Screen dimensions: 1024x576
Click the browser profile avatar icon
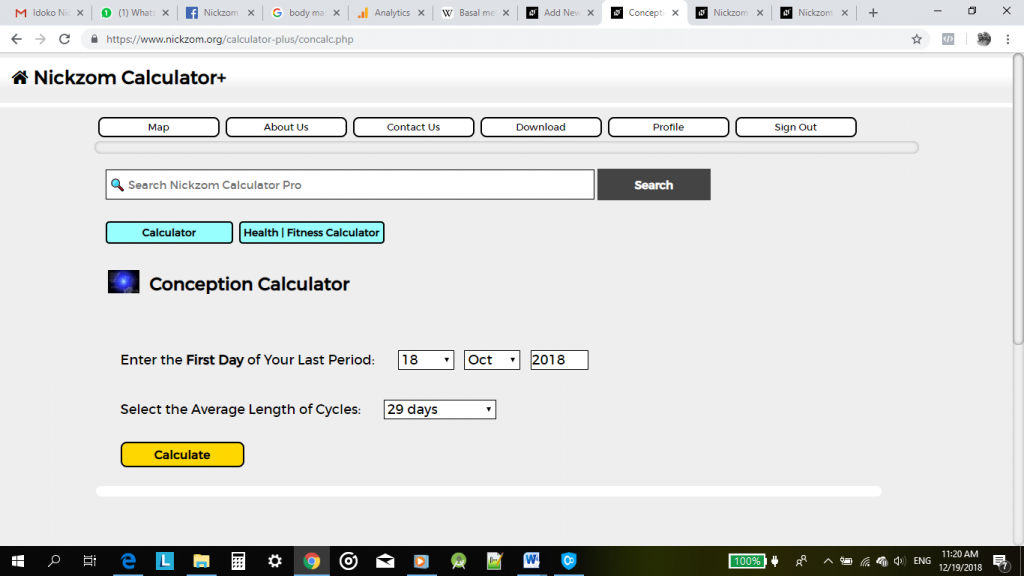click(x=984, y=39)
